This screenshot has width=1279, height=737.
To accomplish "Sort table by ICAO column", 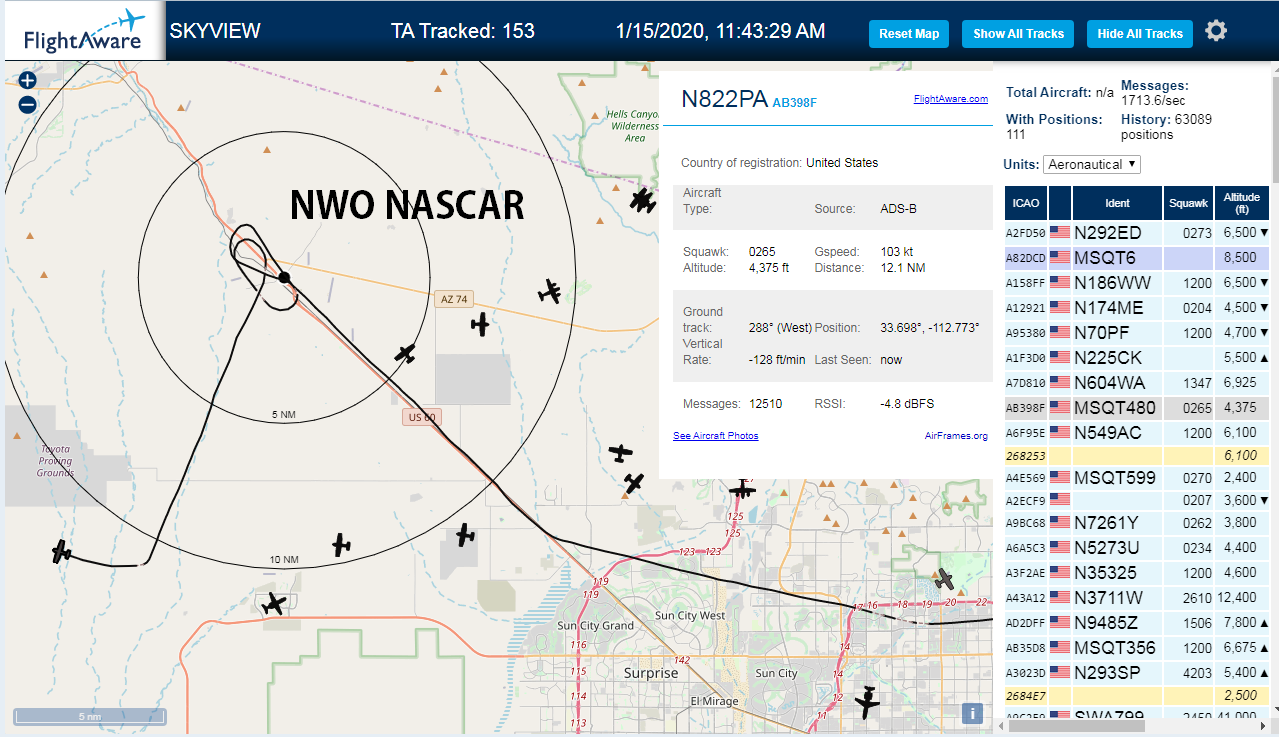I will point(1025,203).
